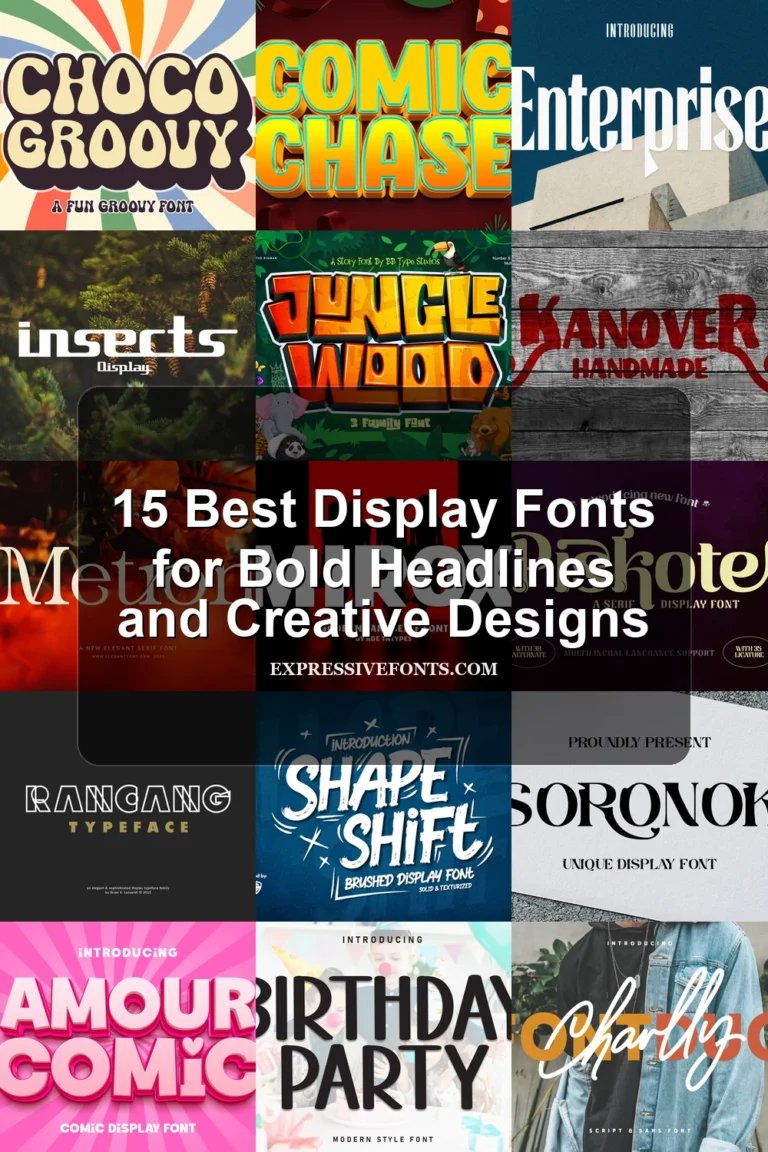
Task: Click the 'COMIC DISPLAY FONT' caption
Action: 128,1127
